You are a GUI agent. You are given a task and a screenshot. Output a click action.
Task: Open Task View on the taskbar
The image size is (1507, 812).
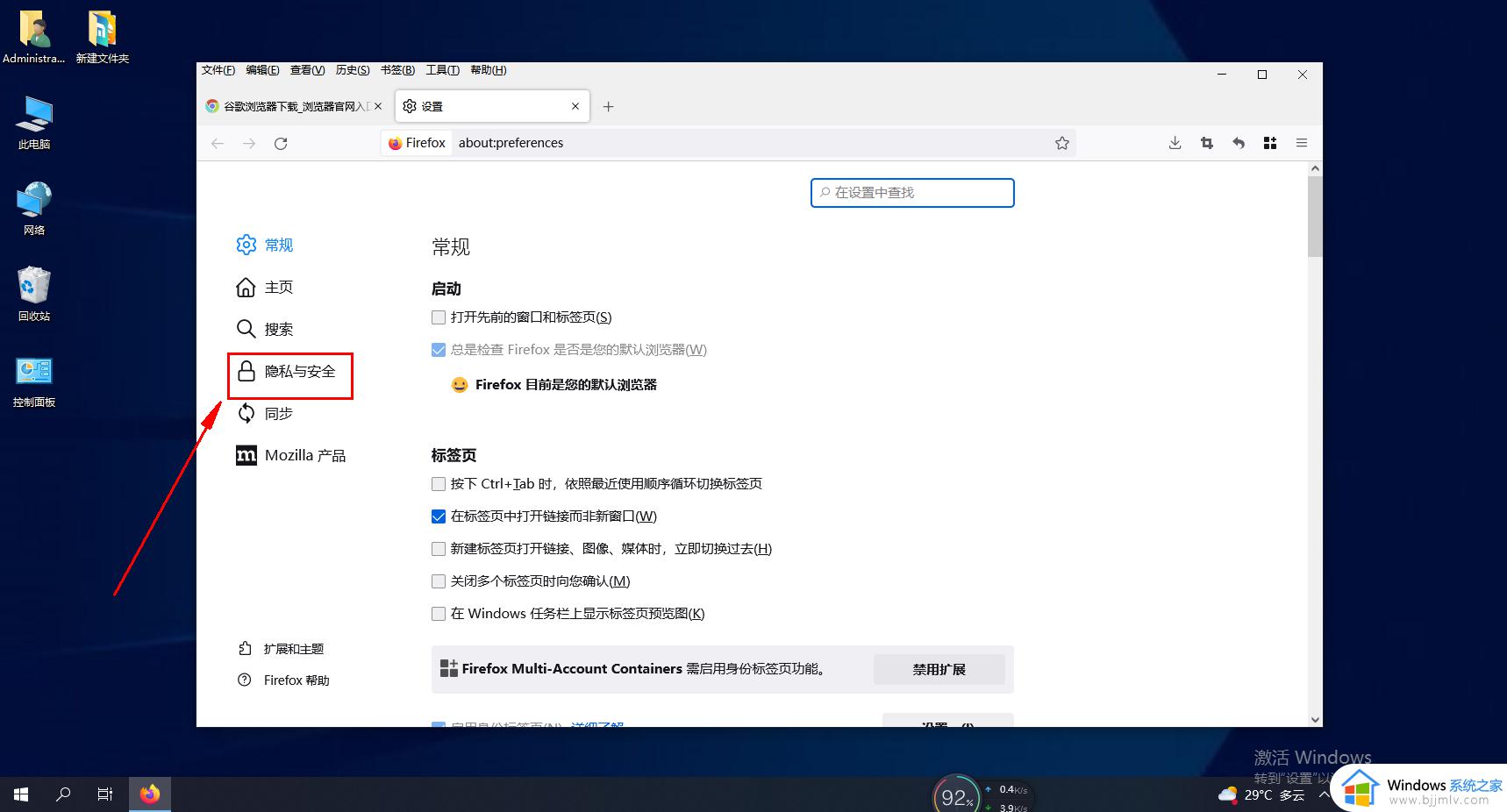[x=105, y=794]
